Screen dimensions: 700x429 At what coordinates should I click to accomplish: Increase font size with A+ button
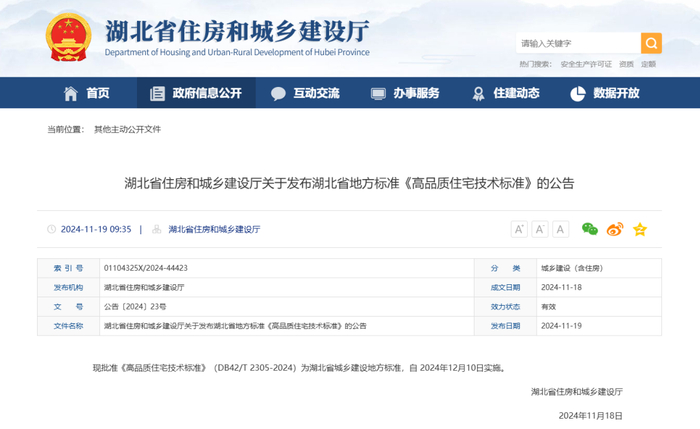coord(519,229)
